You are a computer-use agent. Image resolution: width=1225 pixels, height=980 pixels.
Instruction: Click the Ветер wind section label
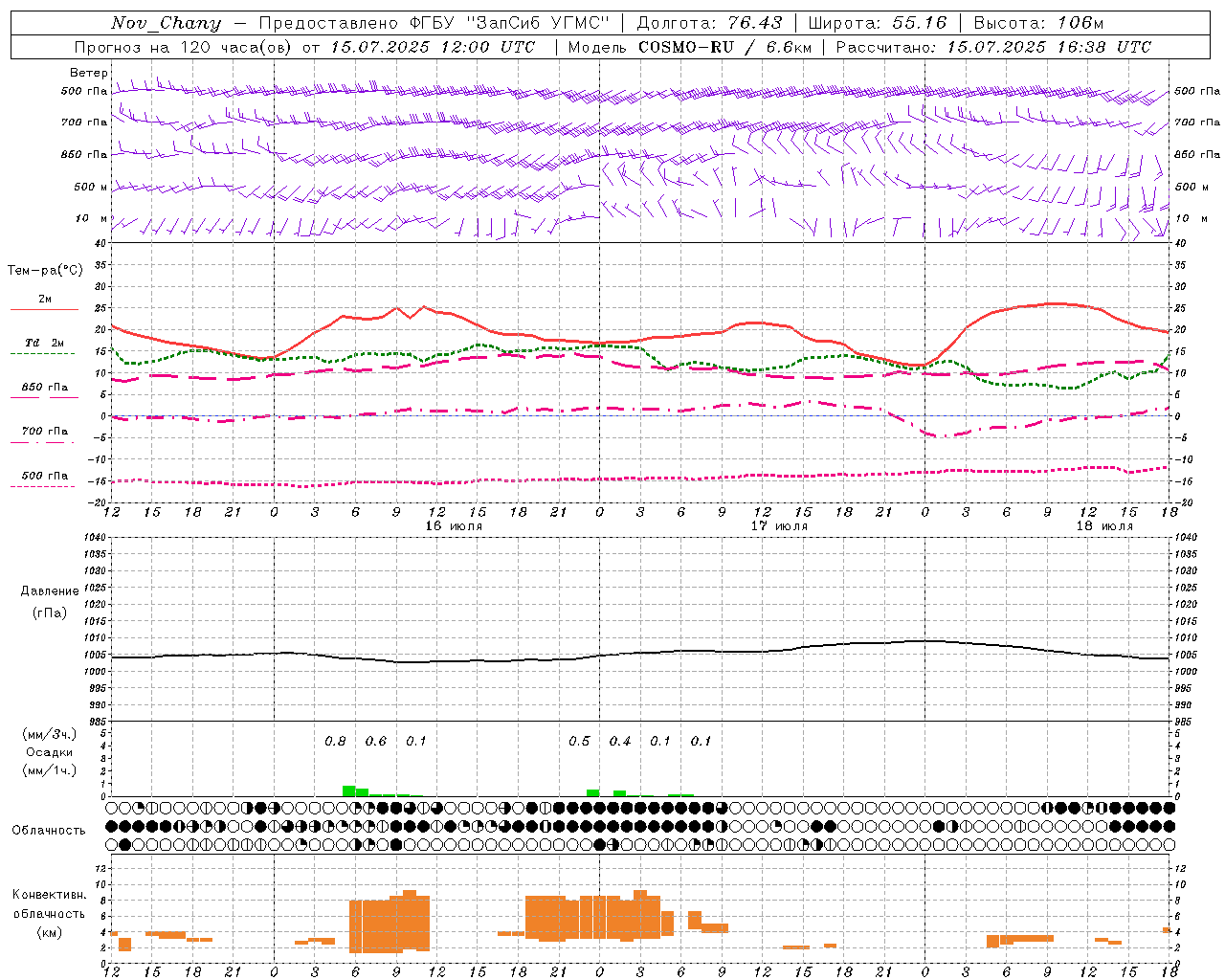(89, 73)
